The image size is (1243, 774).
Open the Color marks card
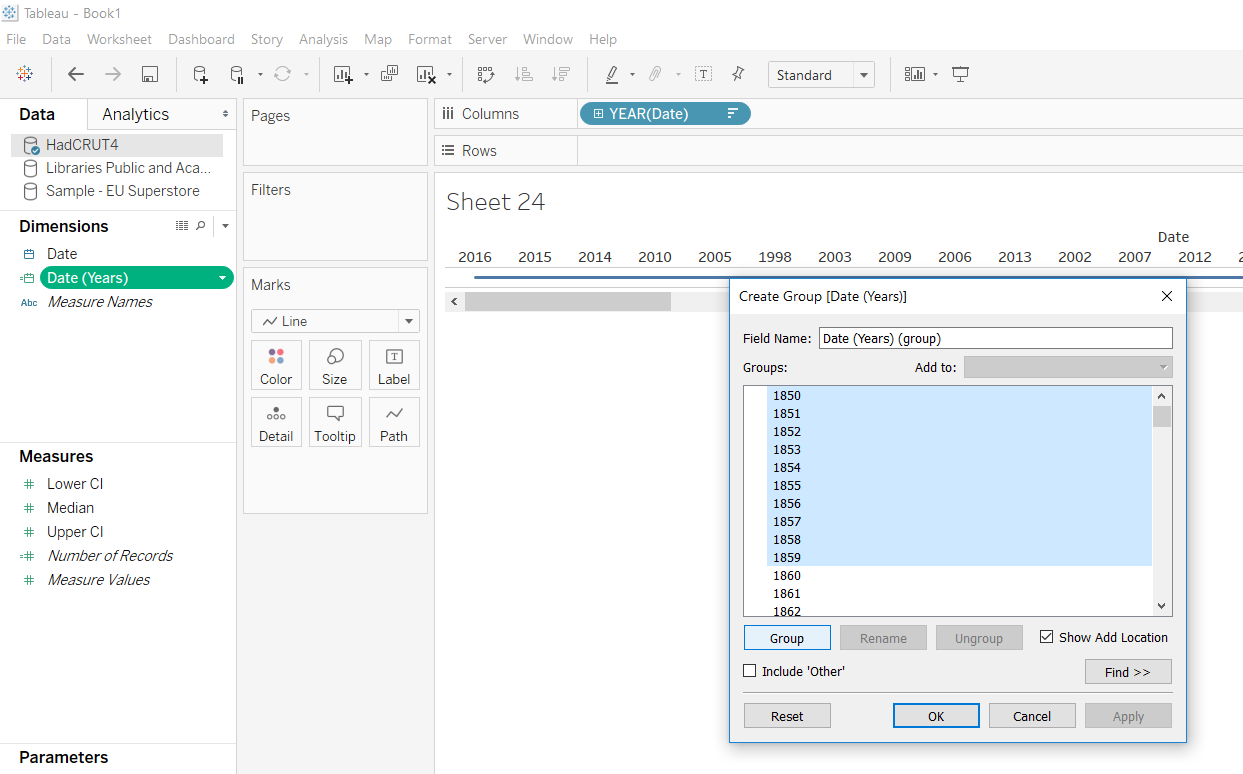click(276, 366)
